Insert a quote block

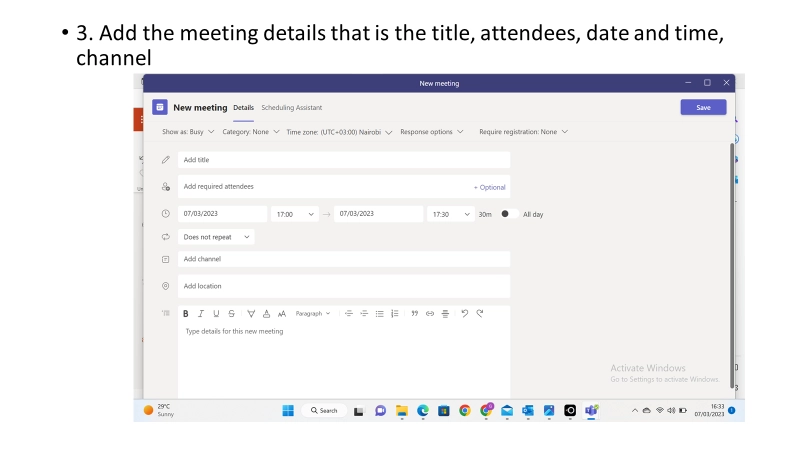point(415,314)
